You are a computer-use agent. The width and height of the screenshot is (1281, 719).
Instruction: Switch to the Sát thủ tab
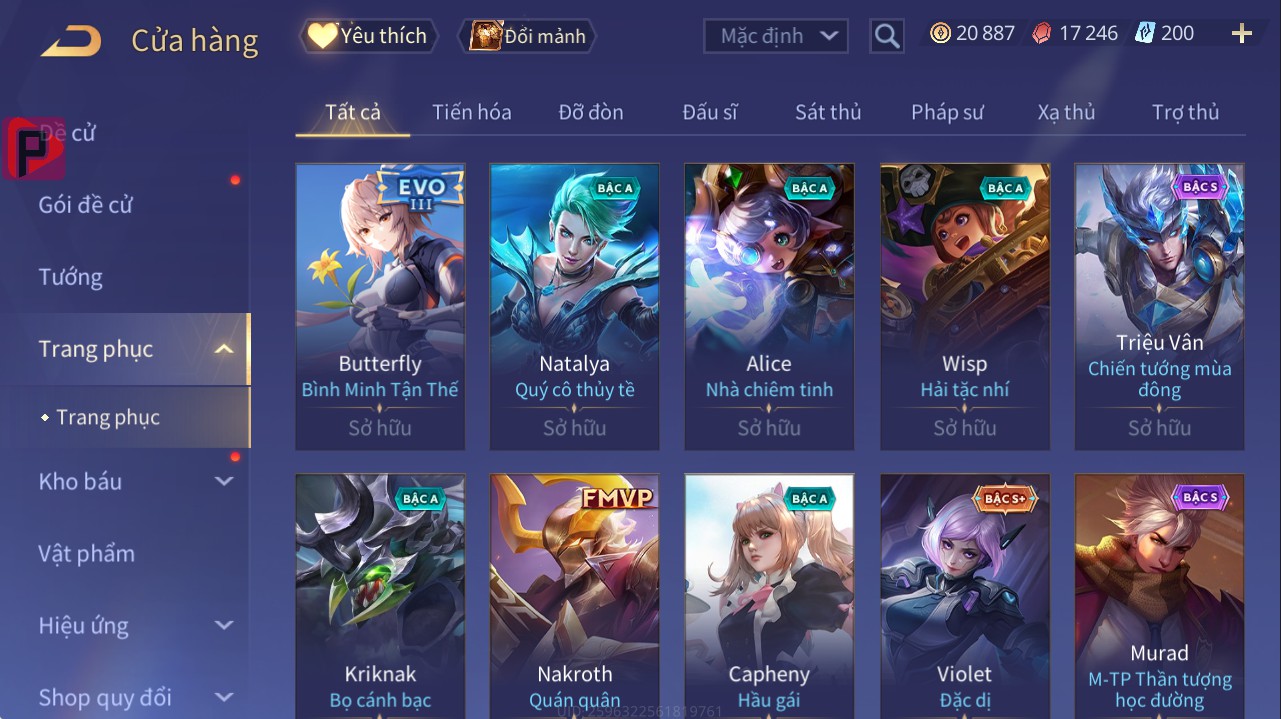click(x=828, y=112)
